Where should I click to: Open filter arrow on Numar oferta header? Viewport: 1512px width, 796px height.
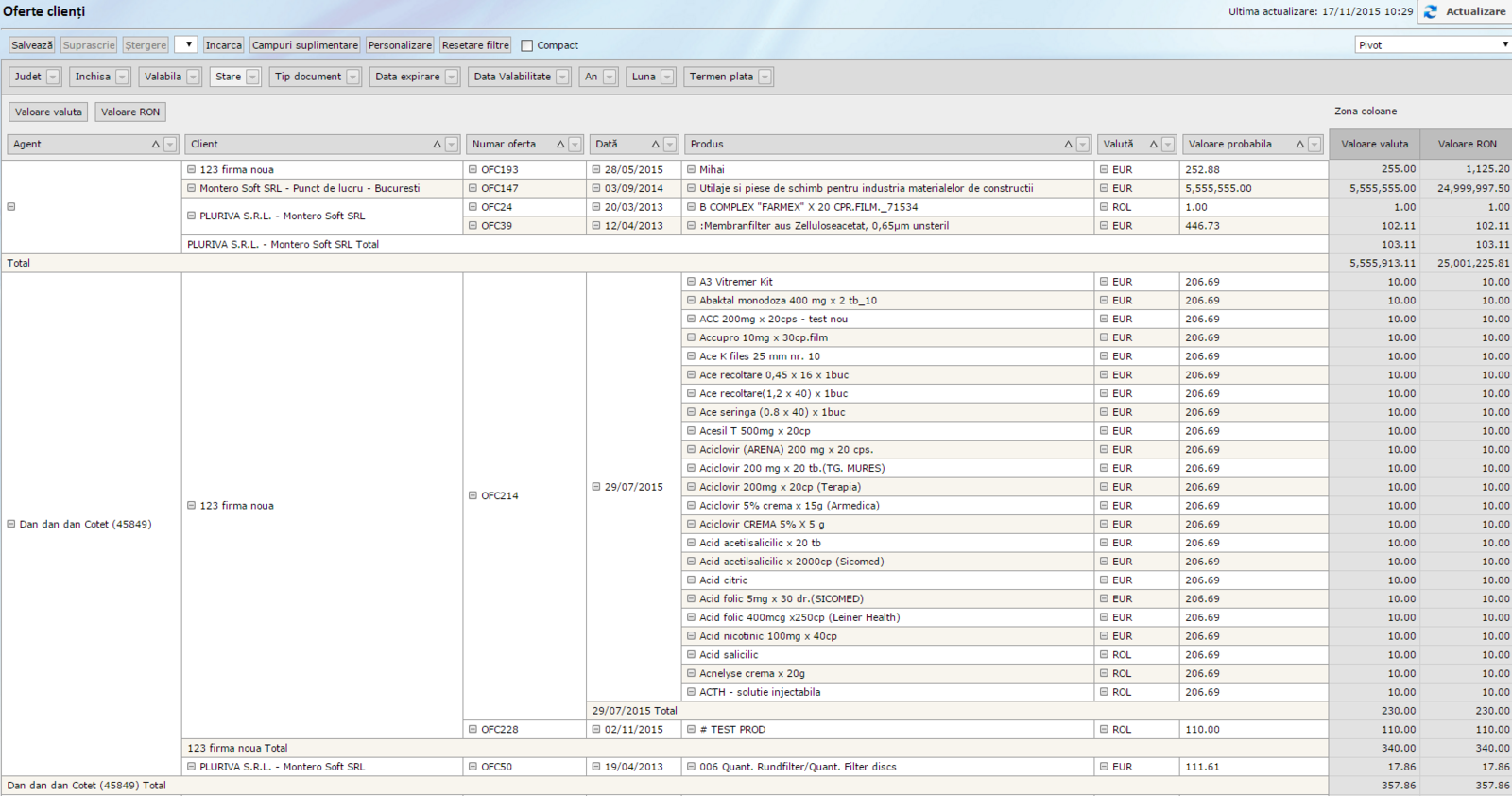coord(575,145)
